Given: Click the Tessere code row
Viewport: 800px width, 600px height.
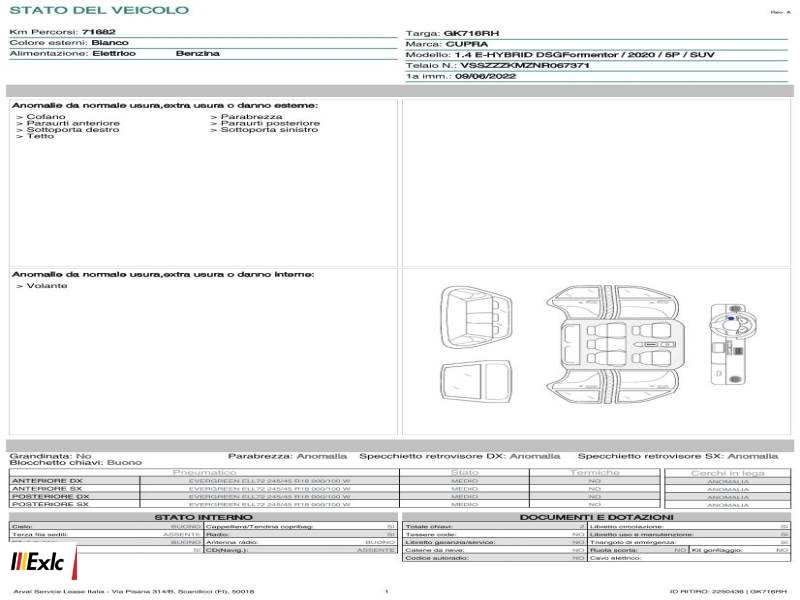Looking at the screenshot, I should [x=494, y=534].
